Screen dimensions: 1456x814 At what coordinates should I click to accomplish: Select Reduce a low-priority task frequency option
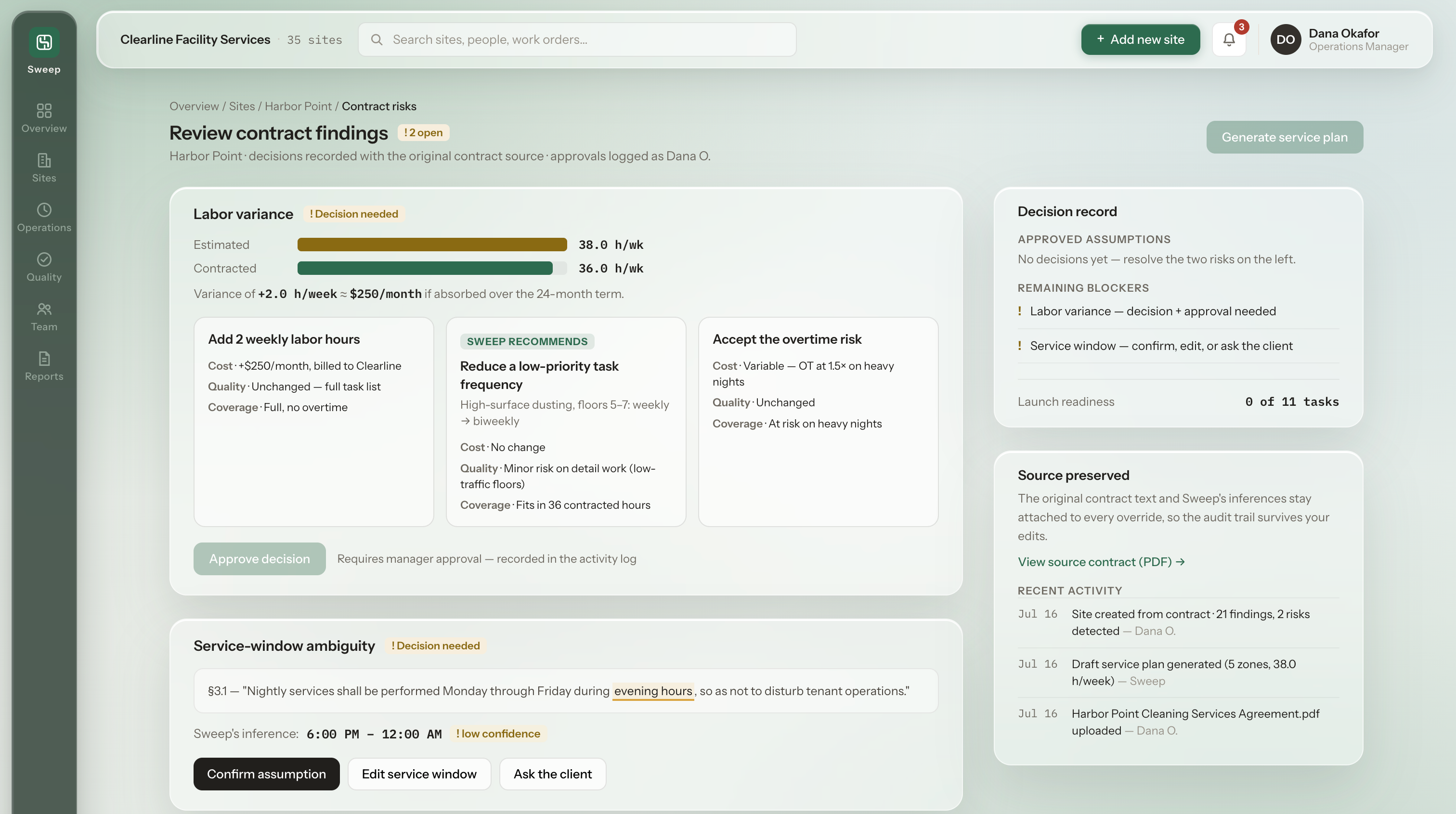[x=566, y=422]
